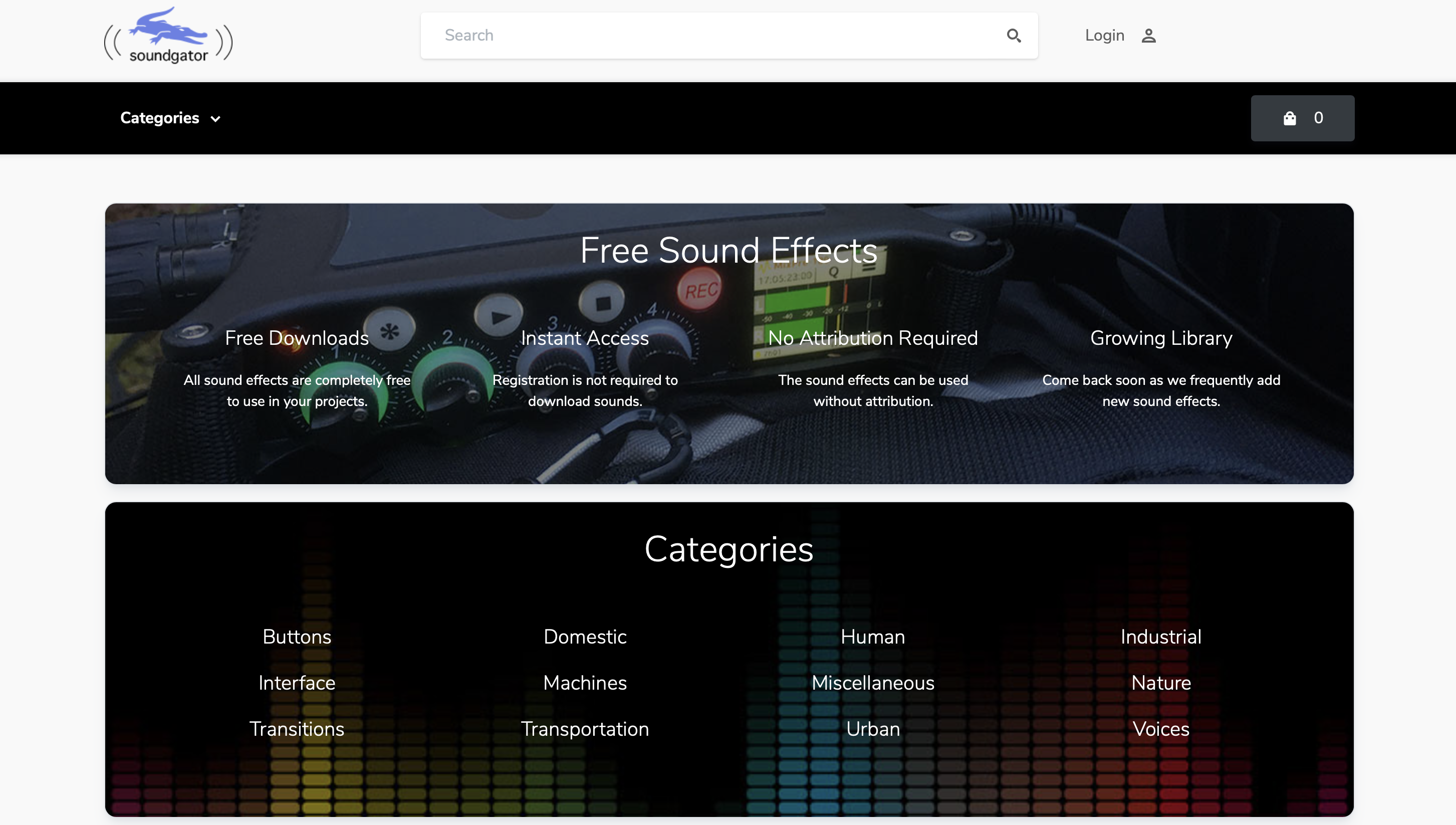
Task: Browse the Voices category
Action: pyautogui.click(x=1161, y=729)
